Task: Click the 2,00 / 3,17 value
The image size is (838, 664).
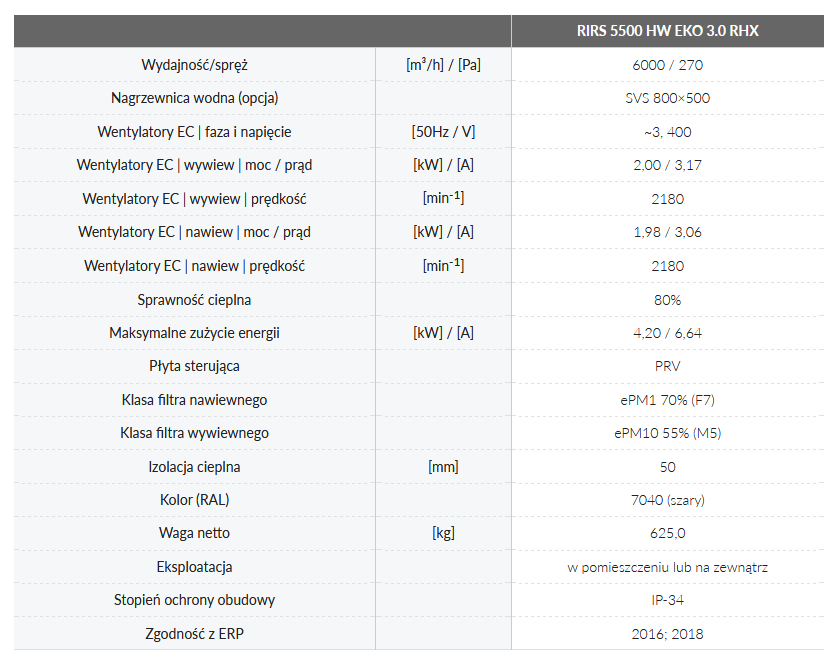Action: click(668, 165)
